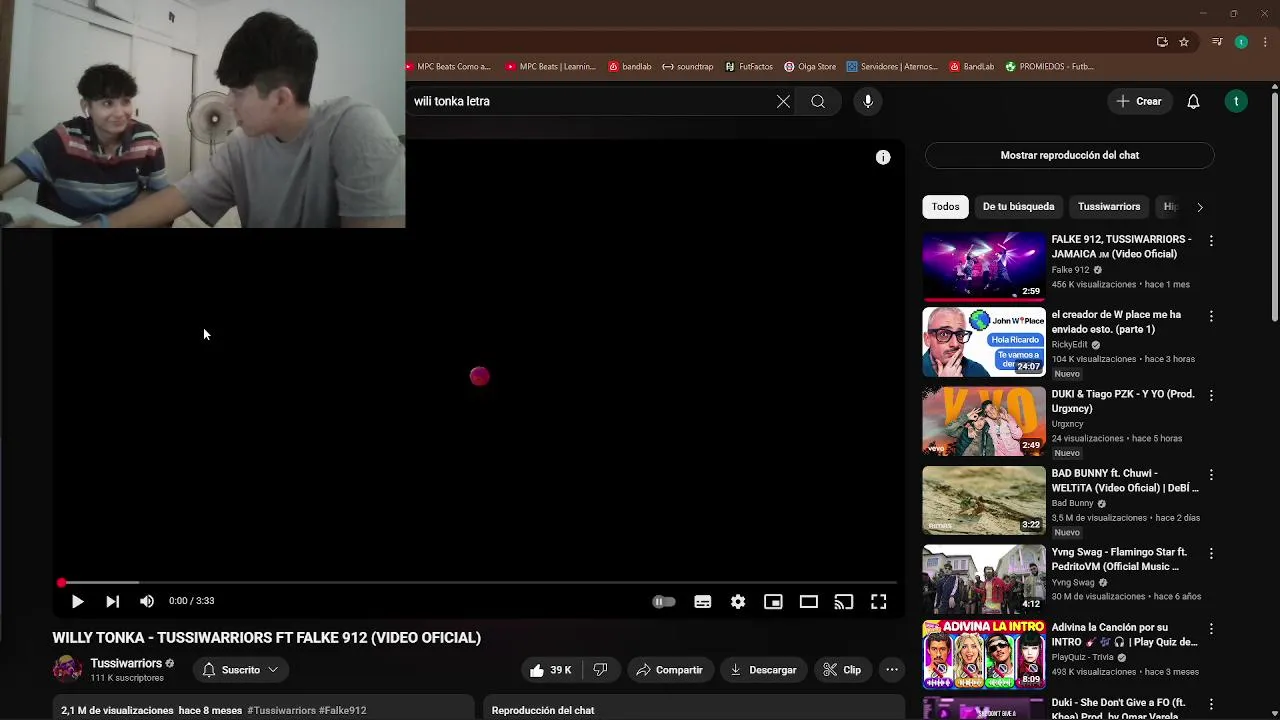Open Yvng Swag Flamingo Star title
Screen dimensions: 1280x720
coord(1119,559)
